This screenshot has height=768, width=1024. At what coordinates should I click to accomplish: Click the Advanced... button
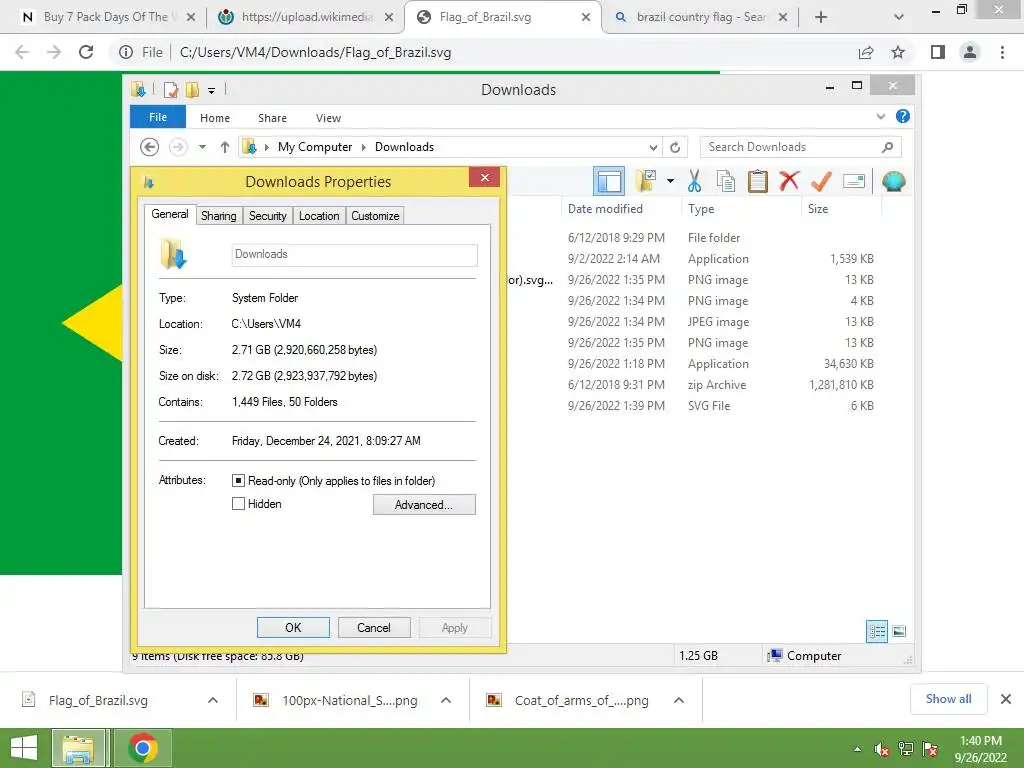point(424,504)
